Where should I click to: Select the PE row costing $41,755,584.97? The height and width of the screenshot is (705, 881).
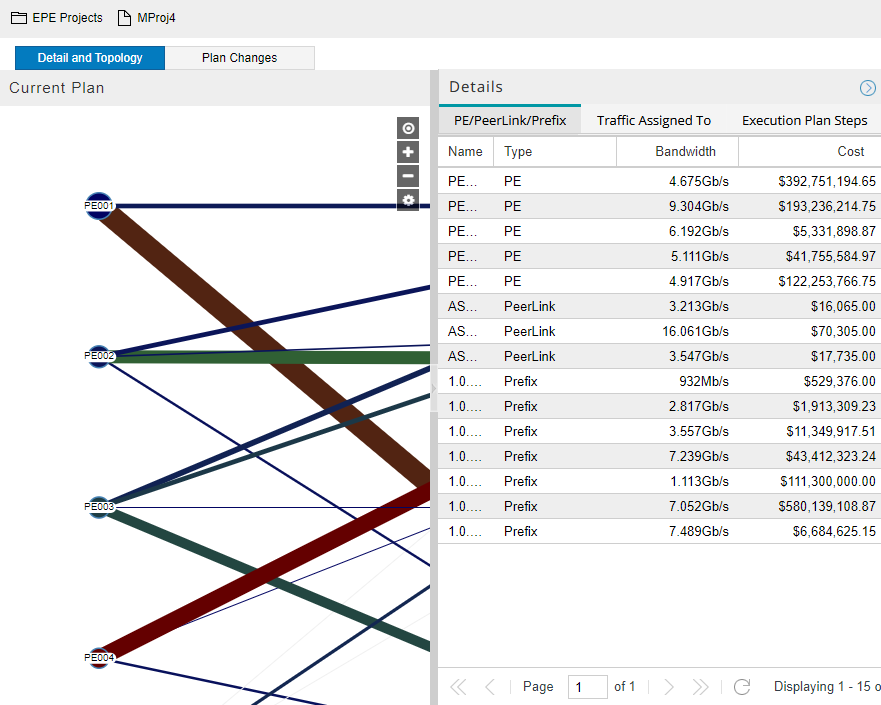[x=660, y=257]
